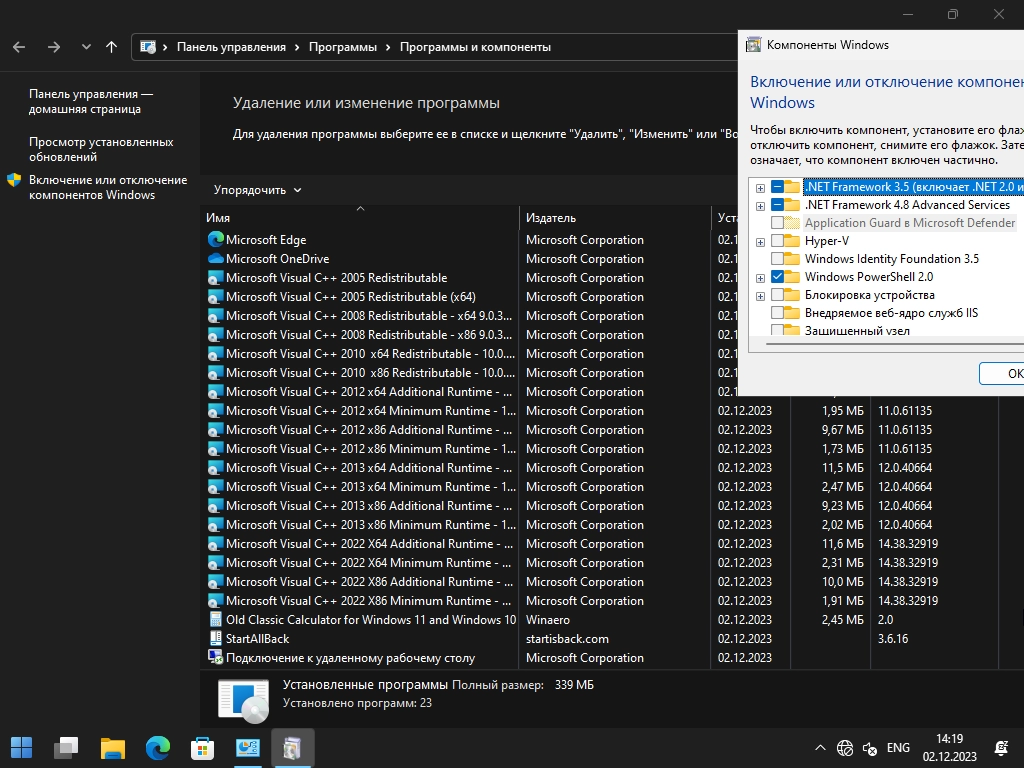Click the Microsoft Edge icon in program list
Screen dimensions: 1024x768
coord(215,240)
